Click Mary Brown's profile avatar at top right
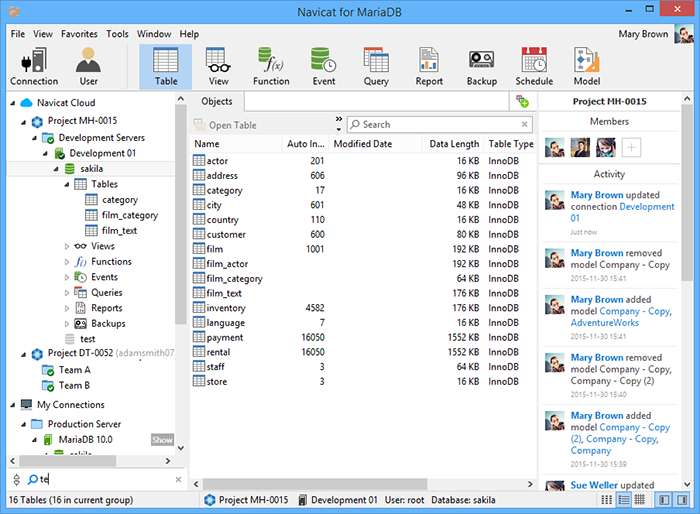The height and width of the screenshot is (514, 700). [x=683, y=34]
